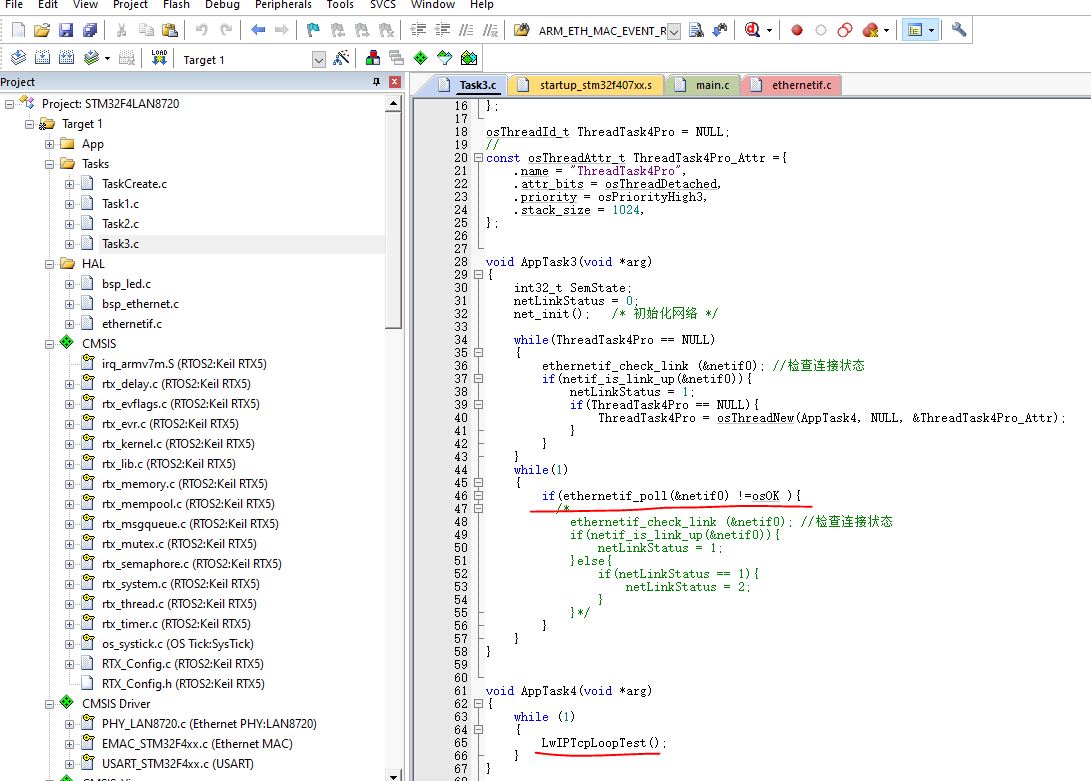Open the Target 1 dropdown in toolbar
Viewport: 1091px width, 781px height.
[x=319, y=60]
